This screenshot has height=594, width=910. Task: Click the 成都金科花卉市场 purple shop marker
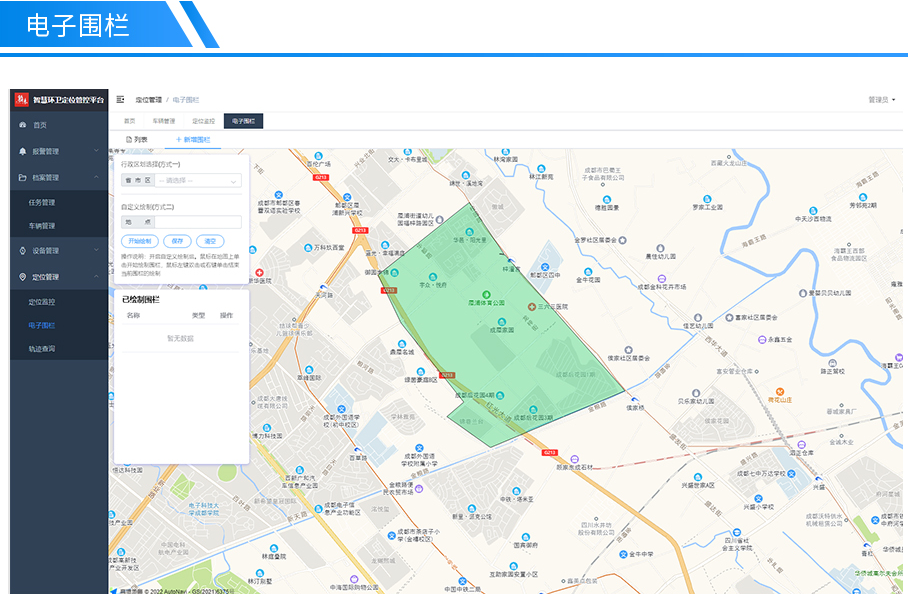point(662,279)
